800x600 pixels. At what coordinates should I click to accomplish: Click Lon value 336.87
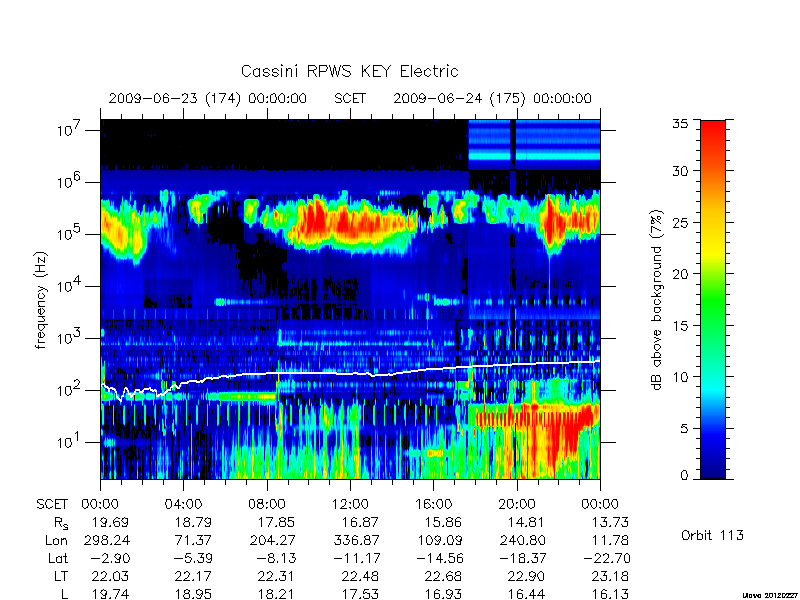point(356,540)
